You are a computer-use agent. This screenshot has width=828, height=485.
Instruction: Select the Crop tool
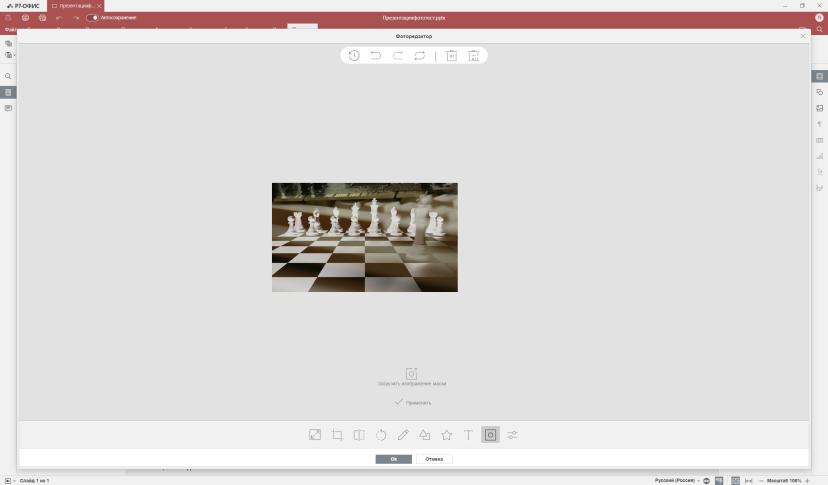tap(337, 435)
